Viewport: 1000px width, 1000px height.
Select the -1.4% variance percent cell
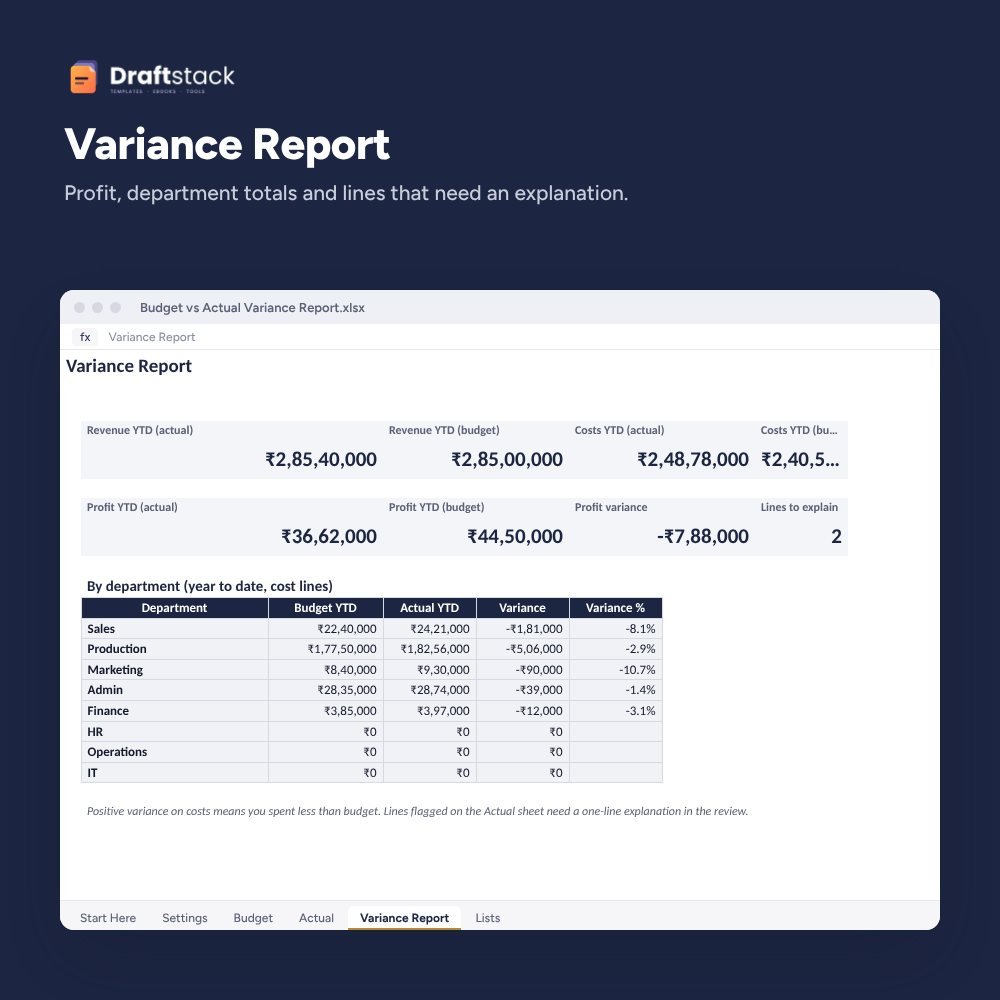(x=615, y=690)
